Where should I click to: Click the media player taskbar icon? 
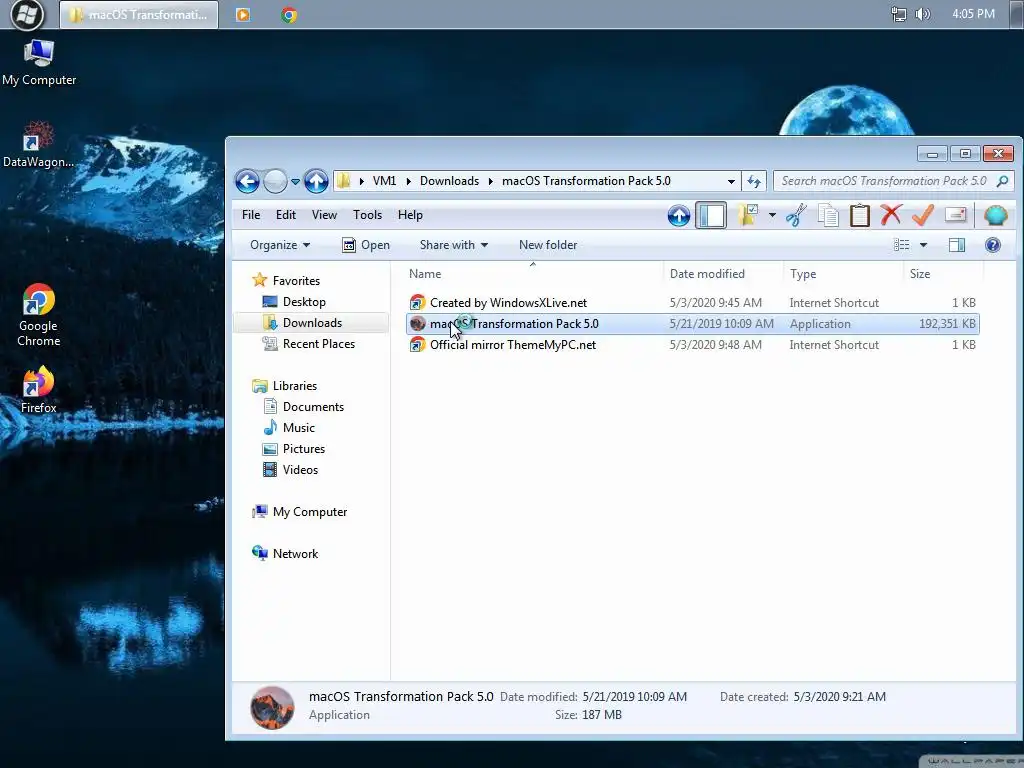[x=243, y=14]
